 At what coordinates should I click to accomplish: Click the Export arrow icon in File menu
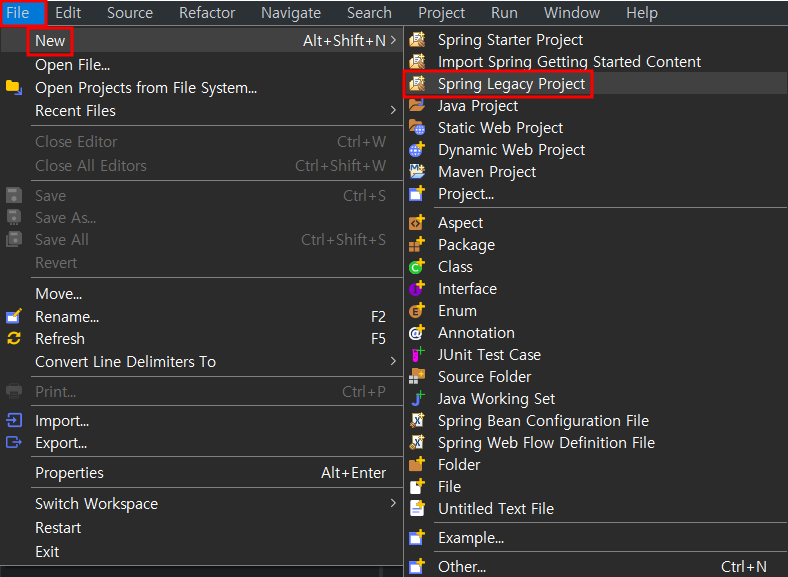14,442
